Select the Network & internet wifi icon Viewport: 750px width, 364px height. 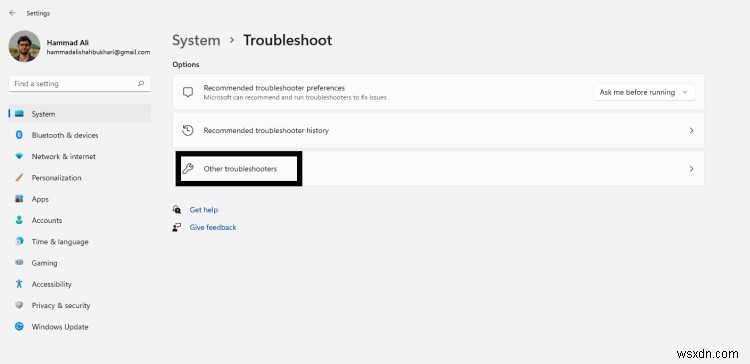coord(19,156)
